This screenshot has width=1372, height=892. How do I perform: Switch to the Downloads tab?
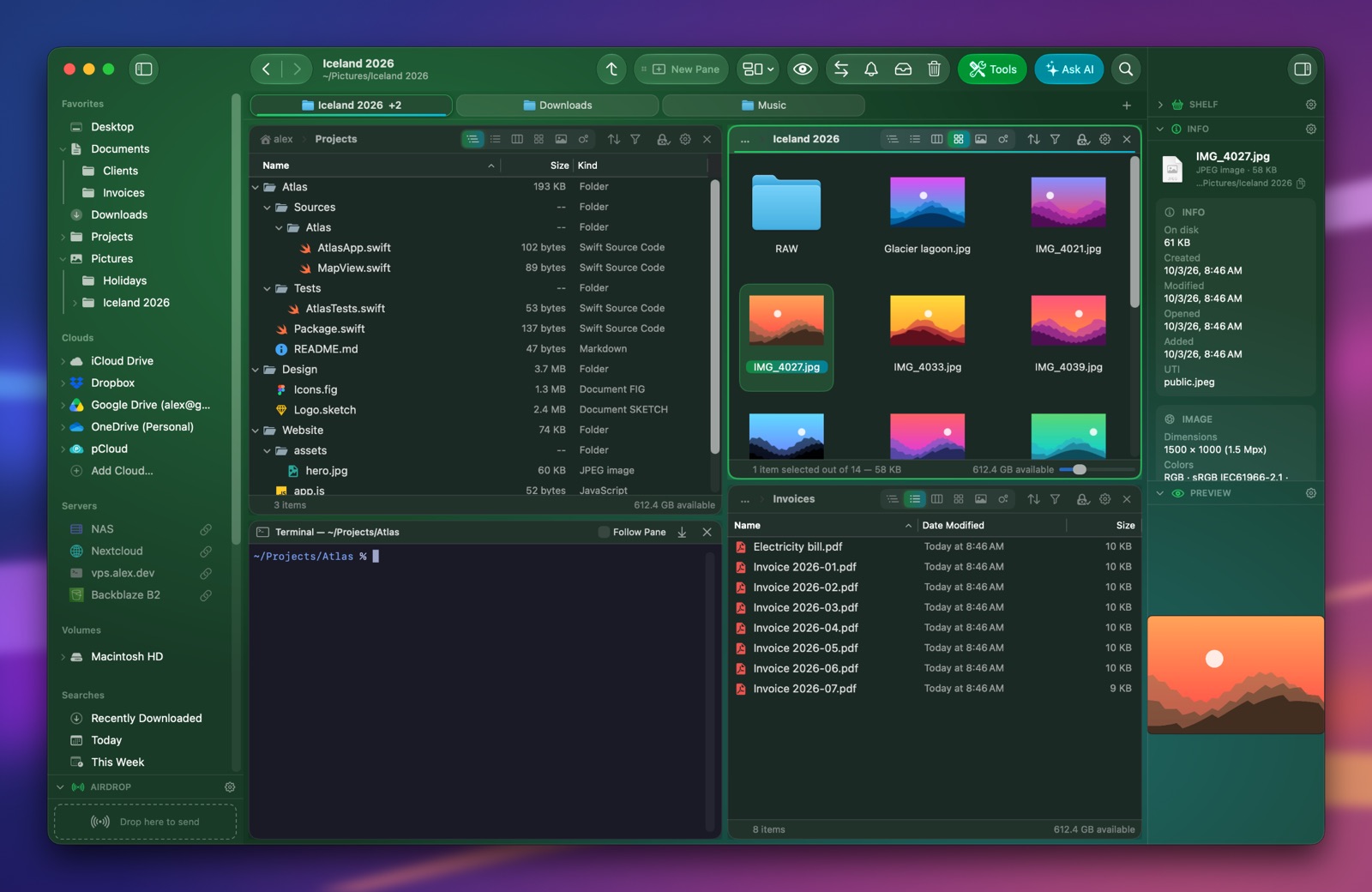(557, 105)
